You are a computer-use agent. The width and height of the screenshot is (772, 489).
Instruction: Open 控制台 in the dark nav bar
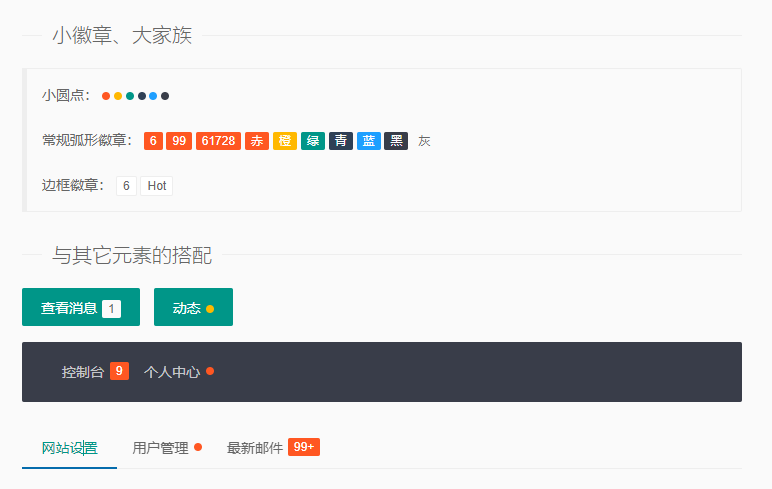coord(83,372)
